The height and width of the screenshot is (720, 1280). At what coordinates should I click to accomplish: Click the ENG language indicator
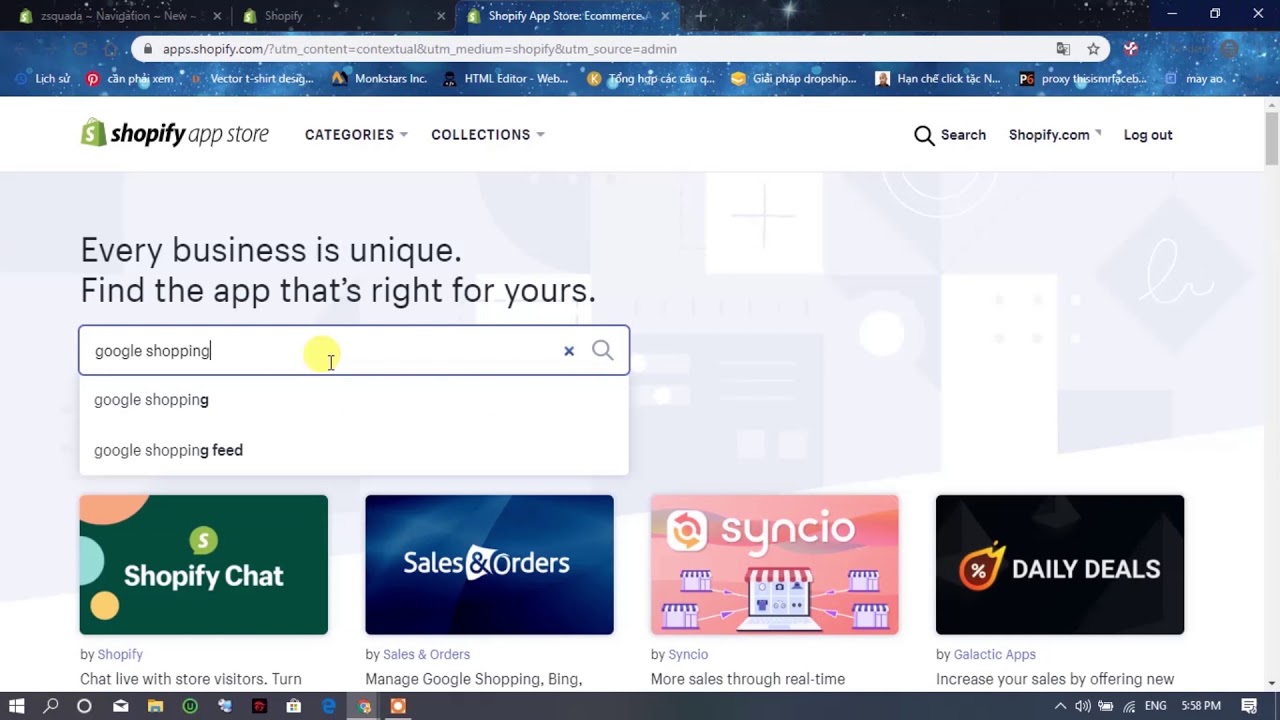click(1155, 706)
